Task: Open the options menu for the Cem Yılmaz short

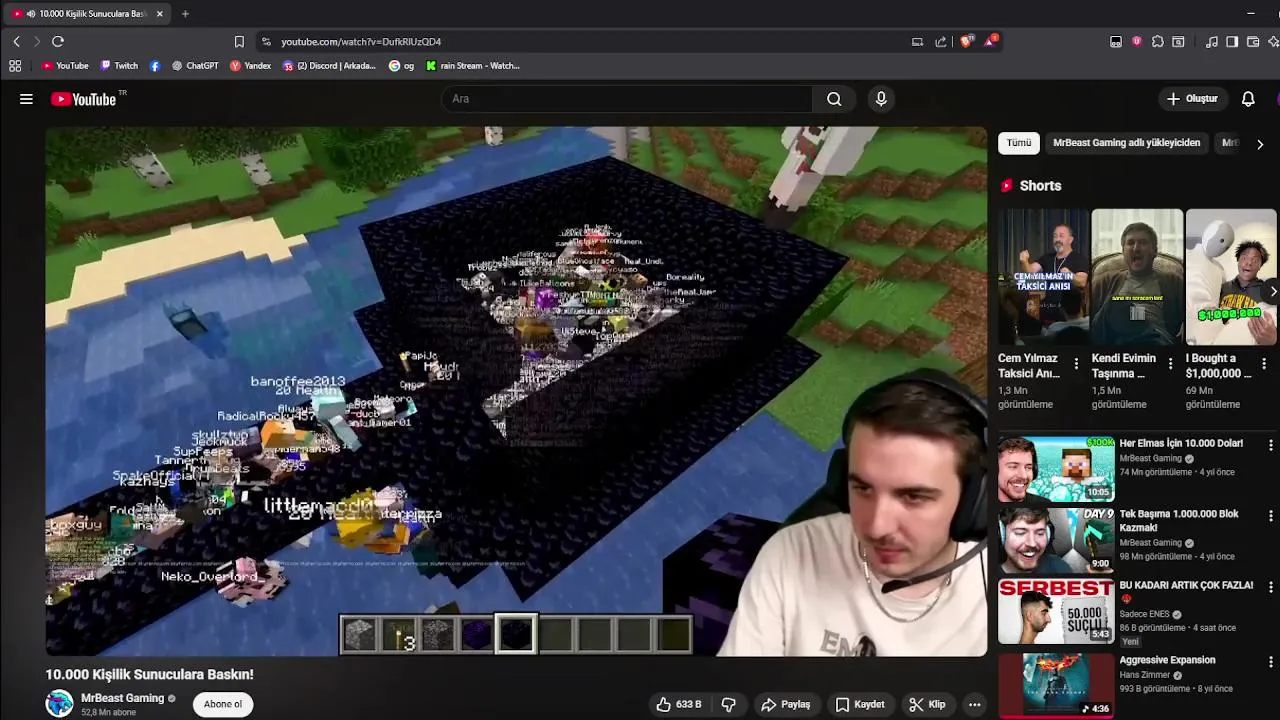Action: point(1076,364)
